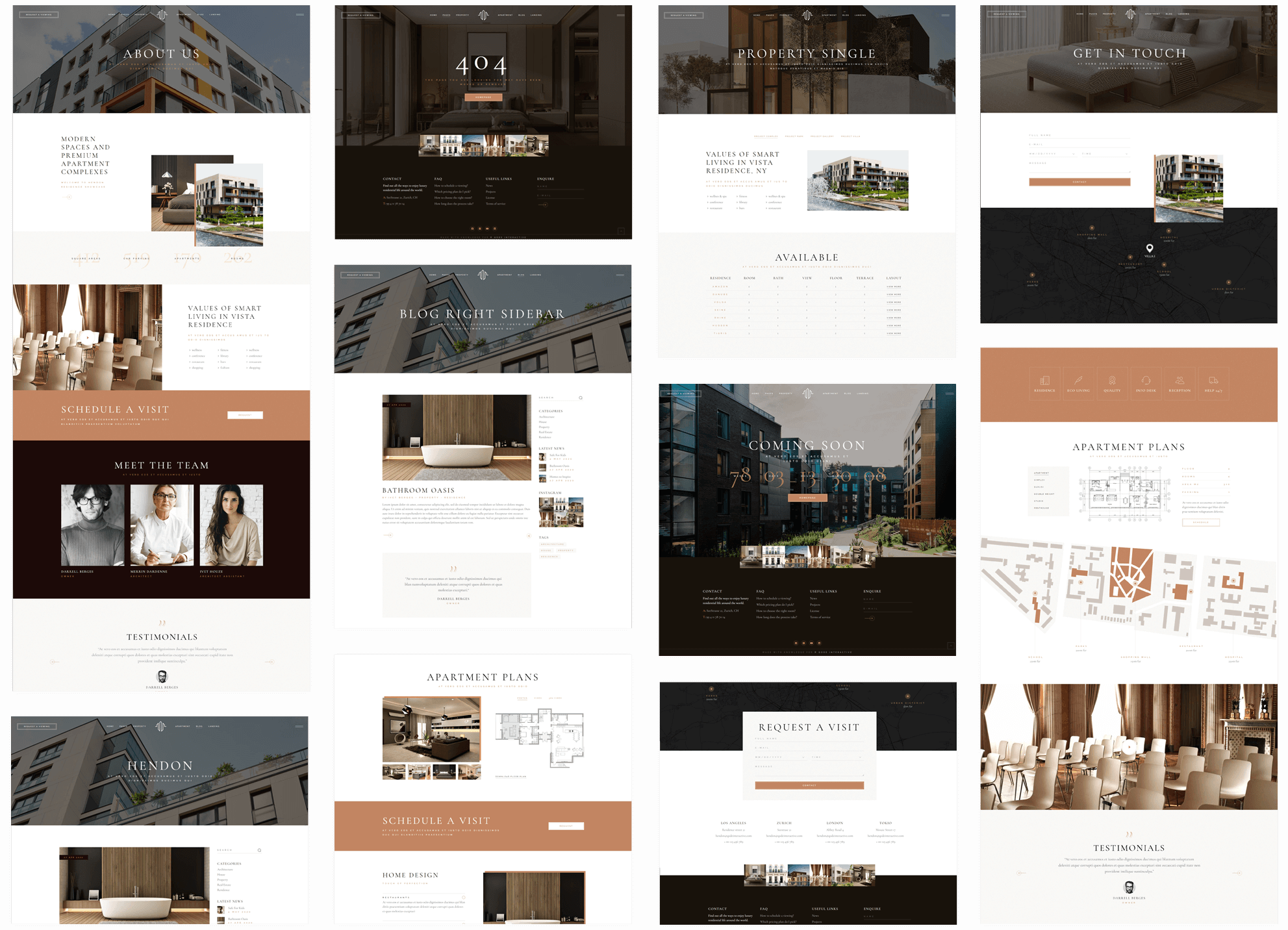Open the hamburger menu on About Us page
This screenshot has width=1288, height=930.
pyautogui.click(x=300, y=14)
